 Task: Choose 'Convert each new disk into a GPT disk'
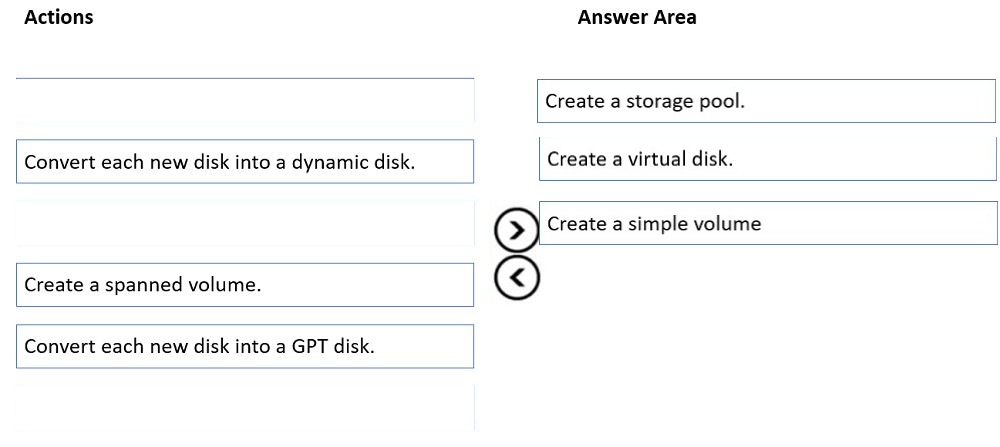click(245, 347)
